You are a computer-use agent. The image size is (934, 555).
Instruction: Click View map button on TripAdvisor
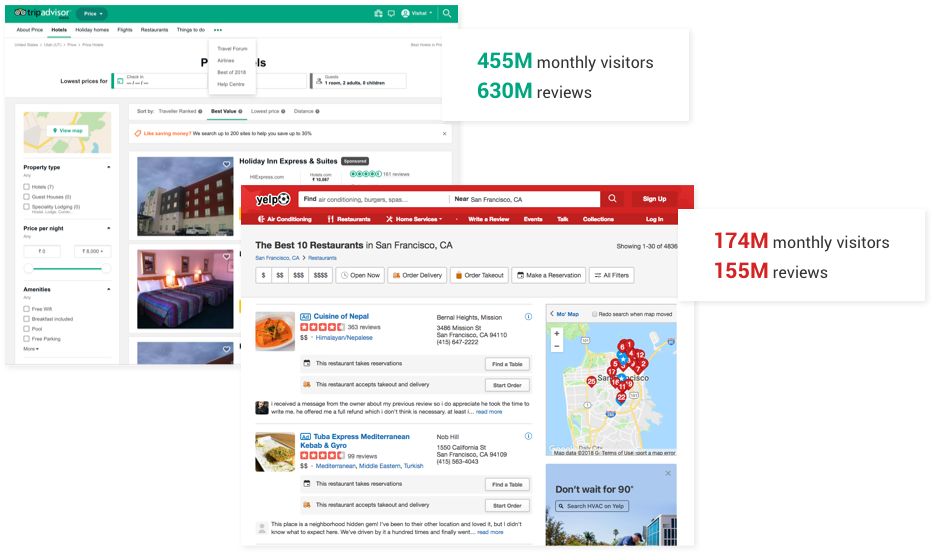67,130
